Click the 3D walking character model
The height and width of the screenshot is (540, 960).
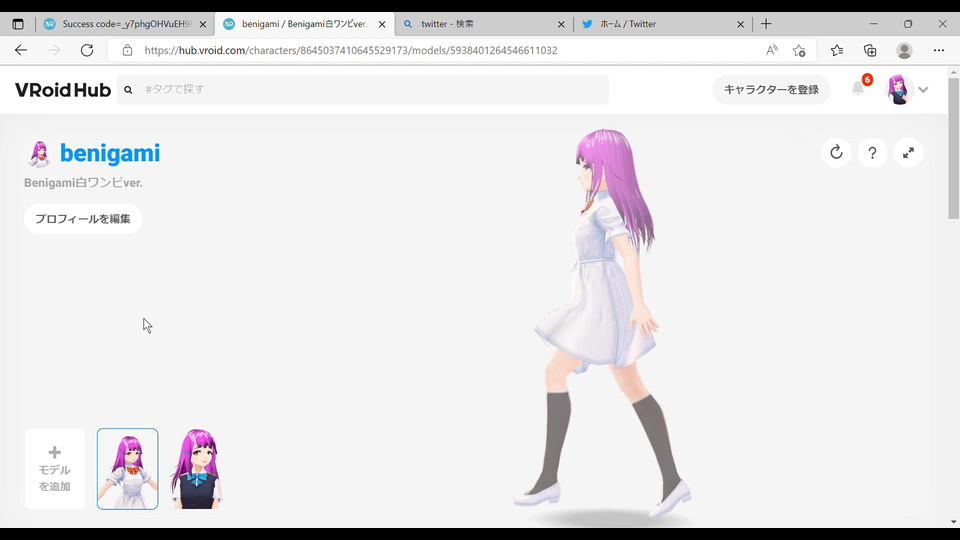pyautogui.click(x=603, y=324)
